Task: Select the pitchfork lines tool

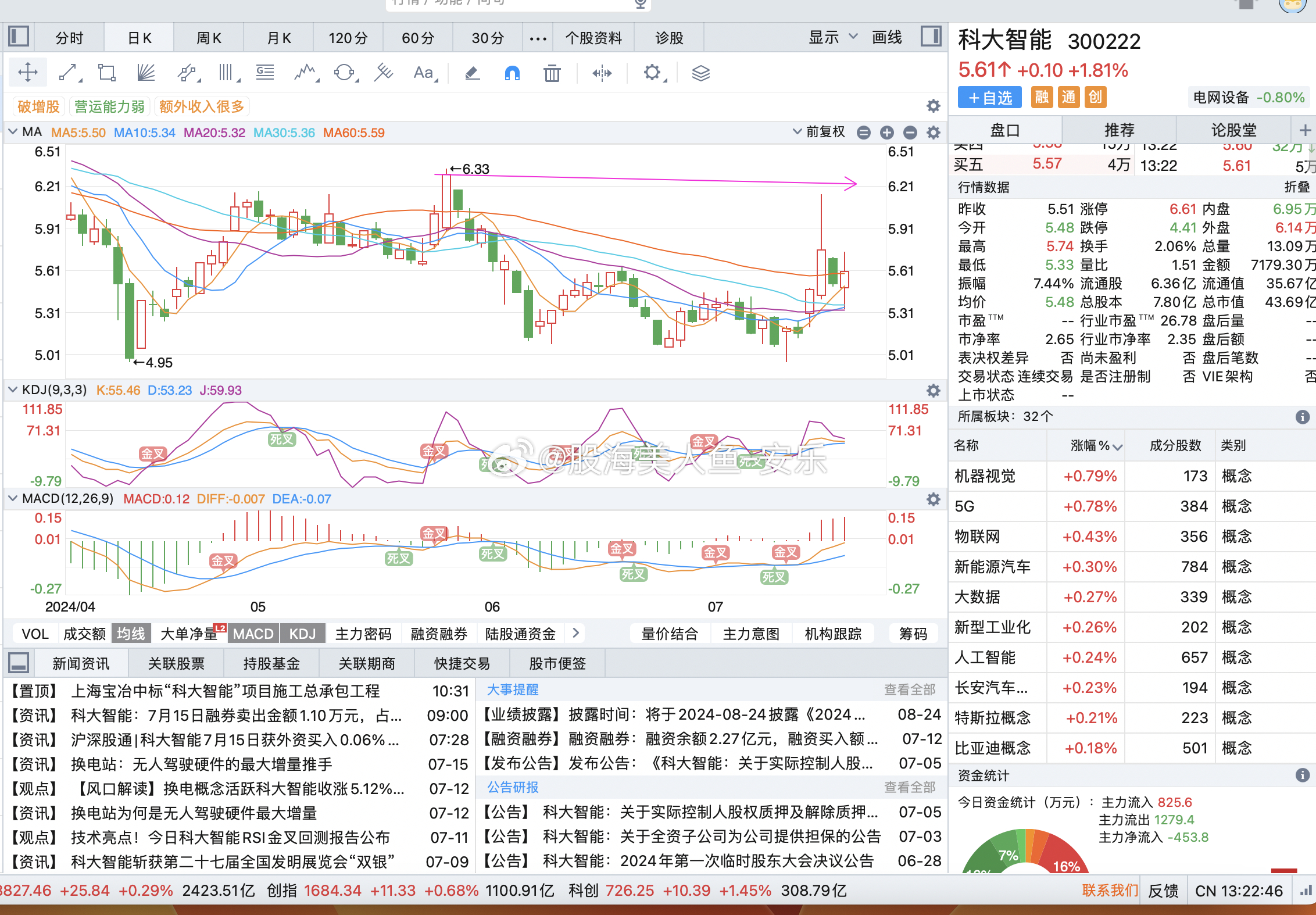Action: click(x=383, y=73)
